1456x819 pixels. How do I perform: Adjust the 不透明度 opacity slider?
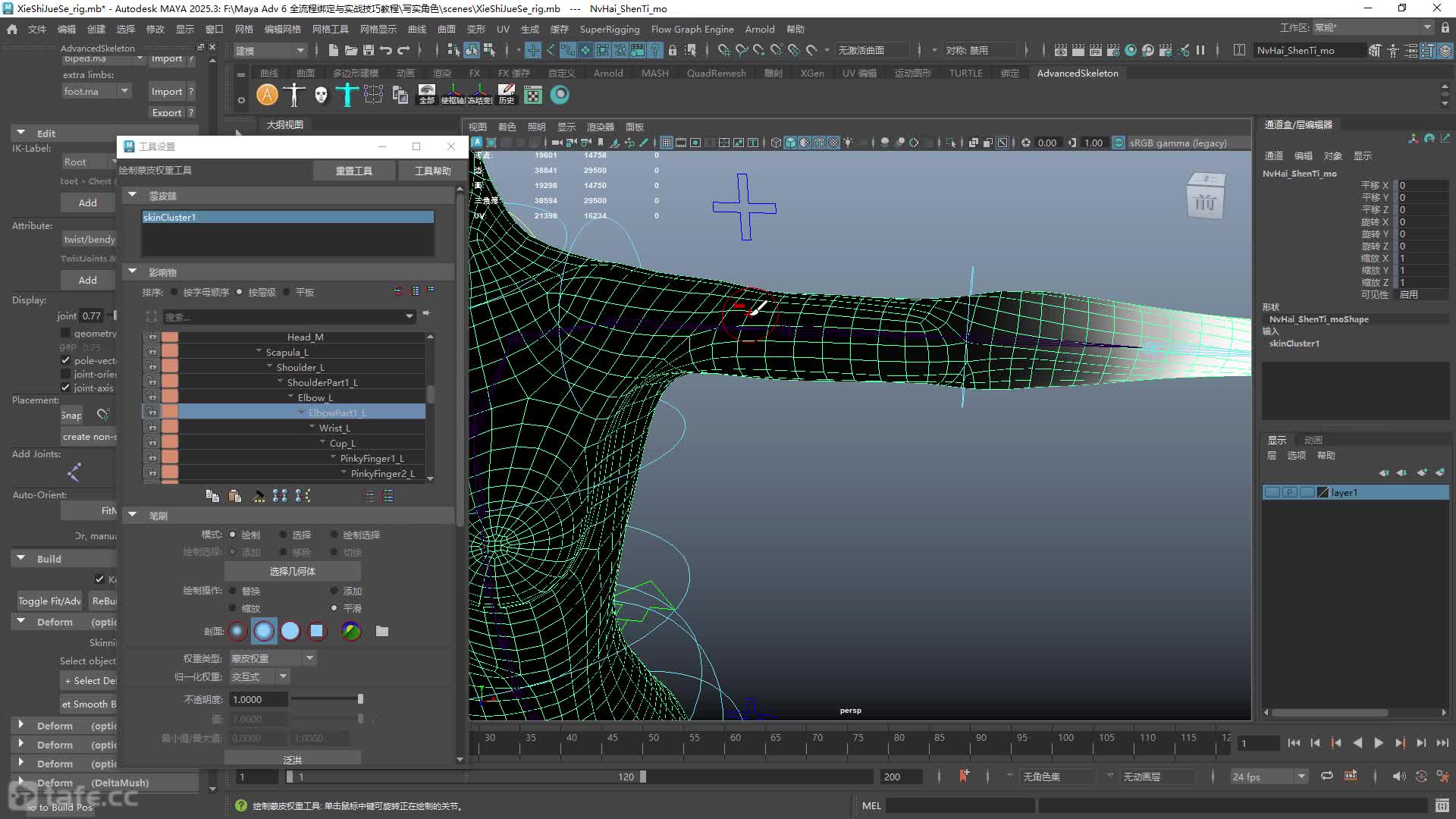coord(327,699)
